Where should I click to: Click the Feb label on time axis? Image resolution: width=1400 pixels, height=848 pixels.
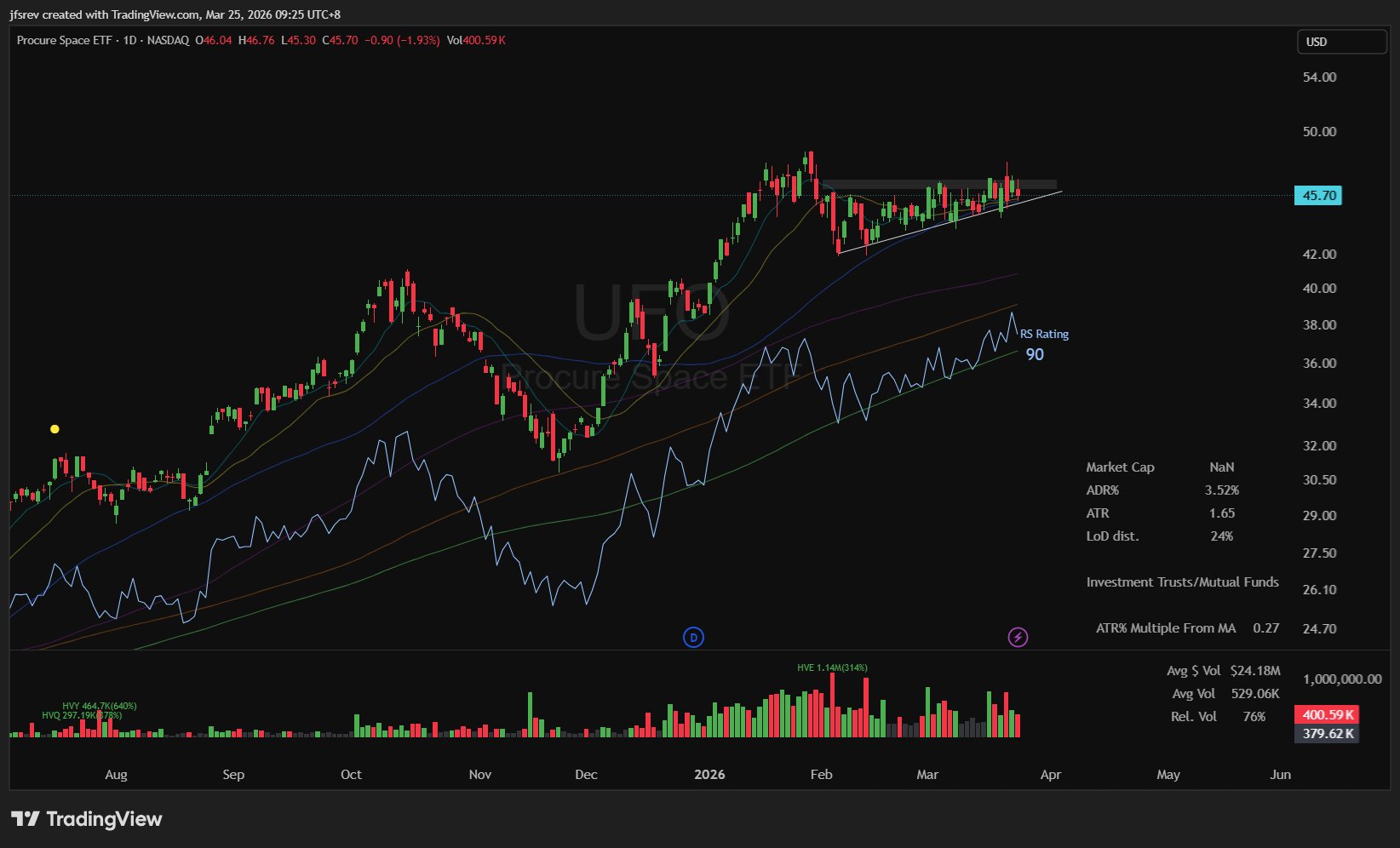coord(821,774)
